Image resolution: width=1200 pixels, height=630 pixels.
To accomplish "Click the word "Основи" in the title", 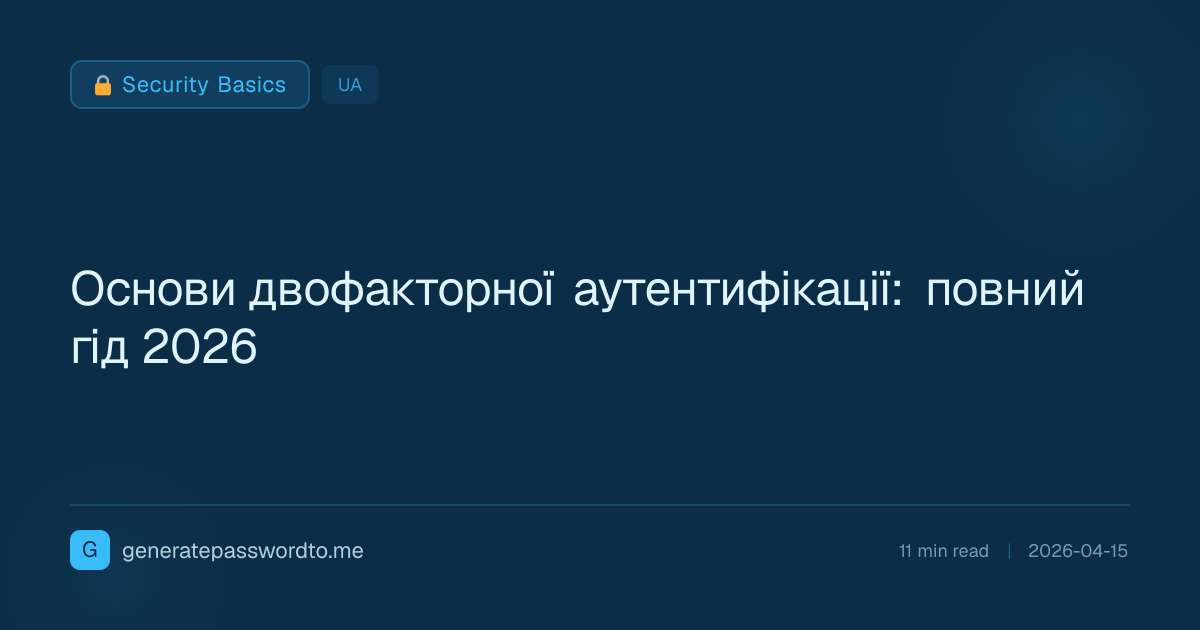I will tap(153, 292).
